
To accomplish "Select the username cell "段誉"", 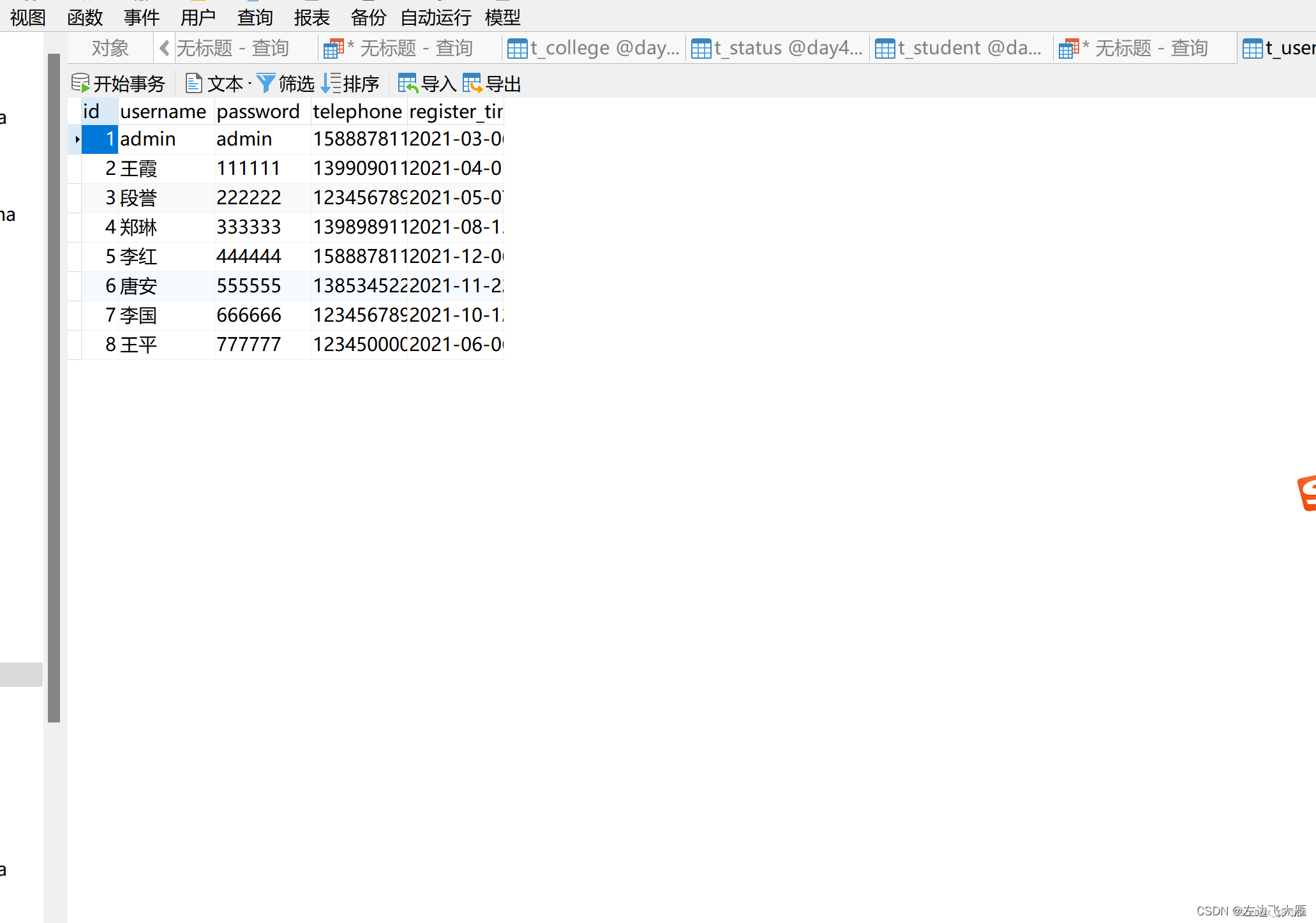I will pyautogui.click(x=166, y=198).
